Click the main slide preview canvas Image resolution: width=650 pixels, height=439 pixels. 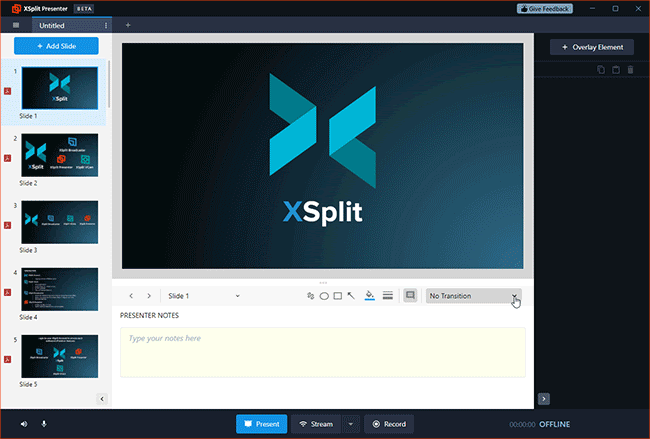point(323,156)
